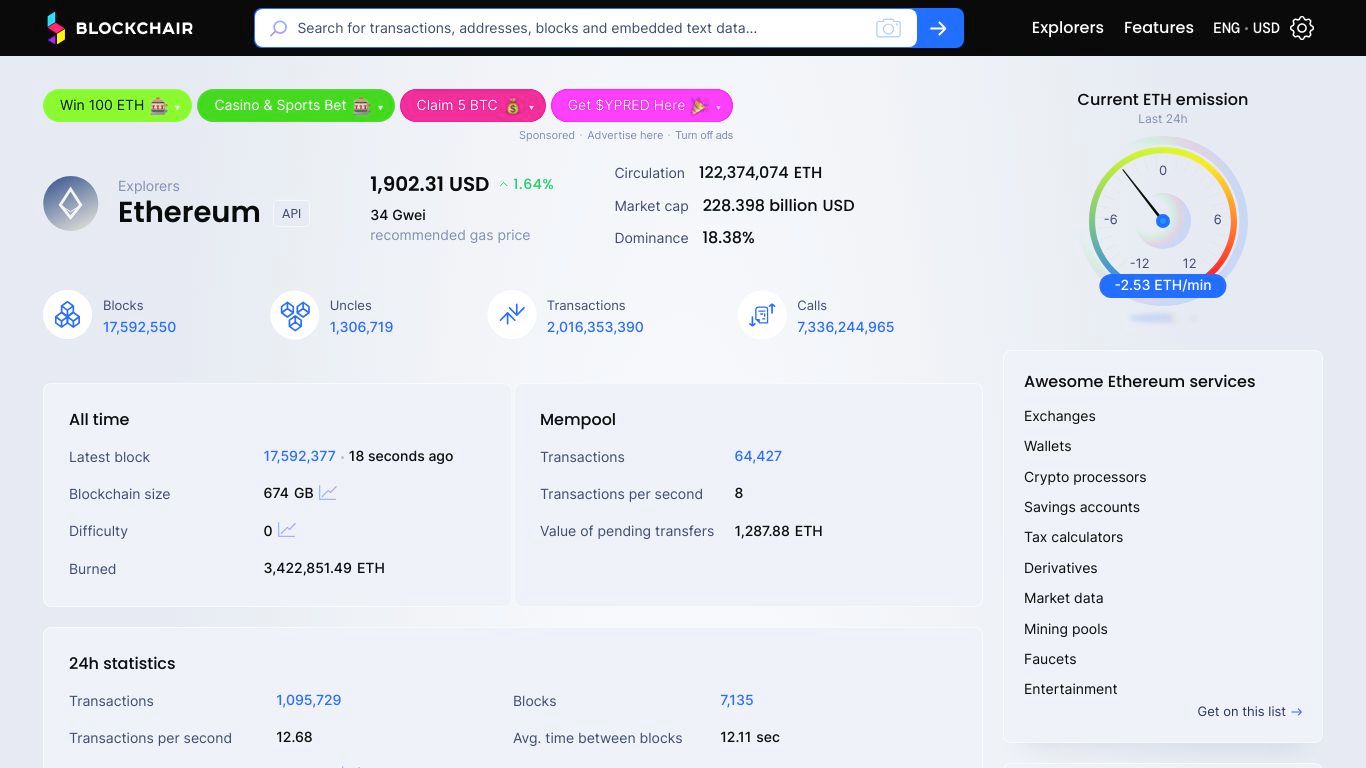Click Circulation value 122,374,074 ETH
Viewport: 1366px width, 768px height.
tap(760, 172)
